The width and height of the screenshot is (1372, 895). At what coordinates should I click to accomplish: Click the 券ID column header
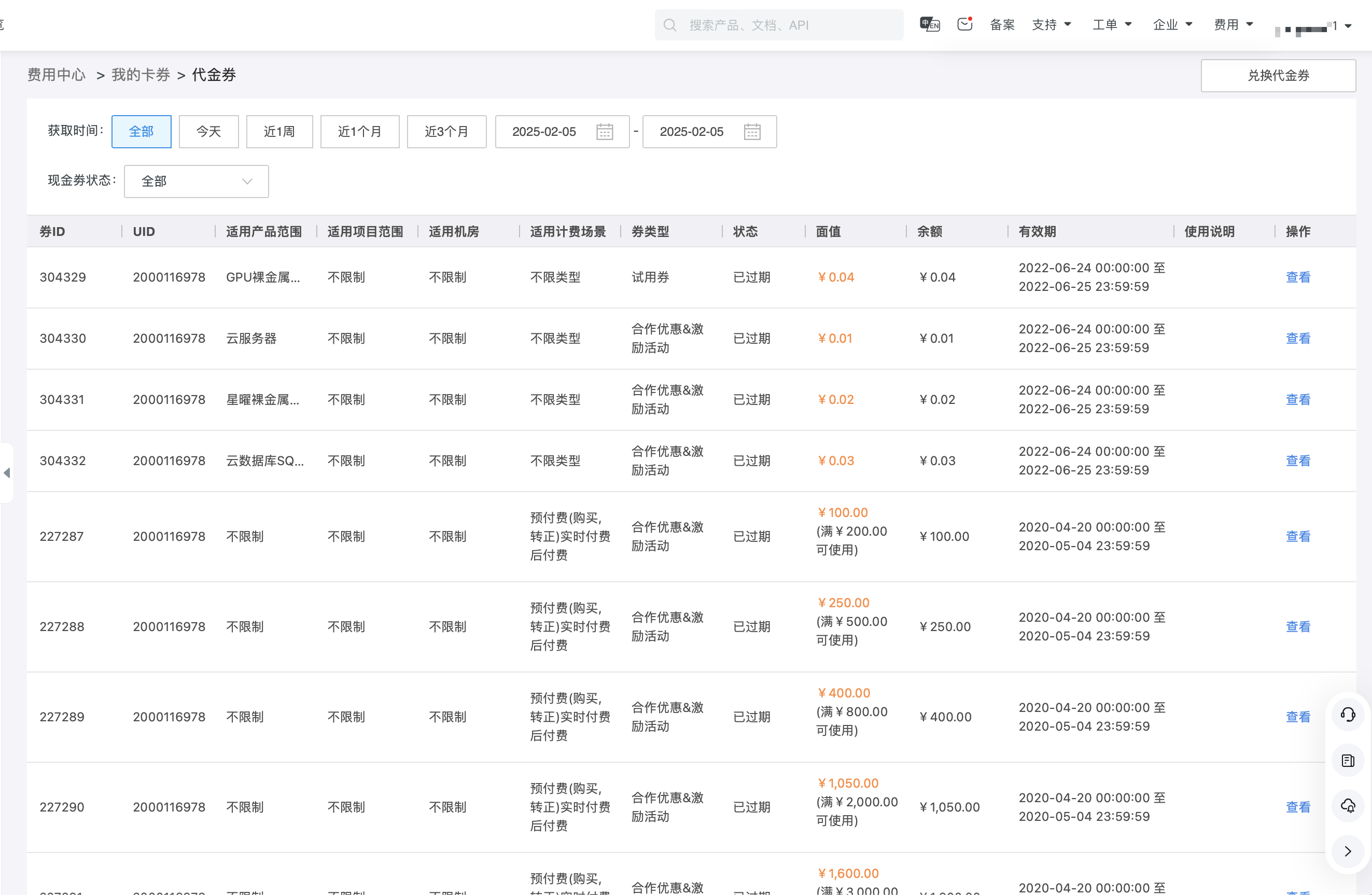coord(52,232)
